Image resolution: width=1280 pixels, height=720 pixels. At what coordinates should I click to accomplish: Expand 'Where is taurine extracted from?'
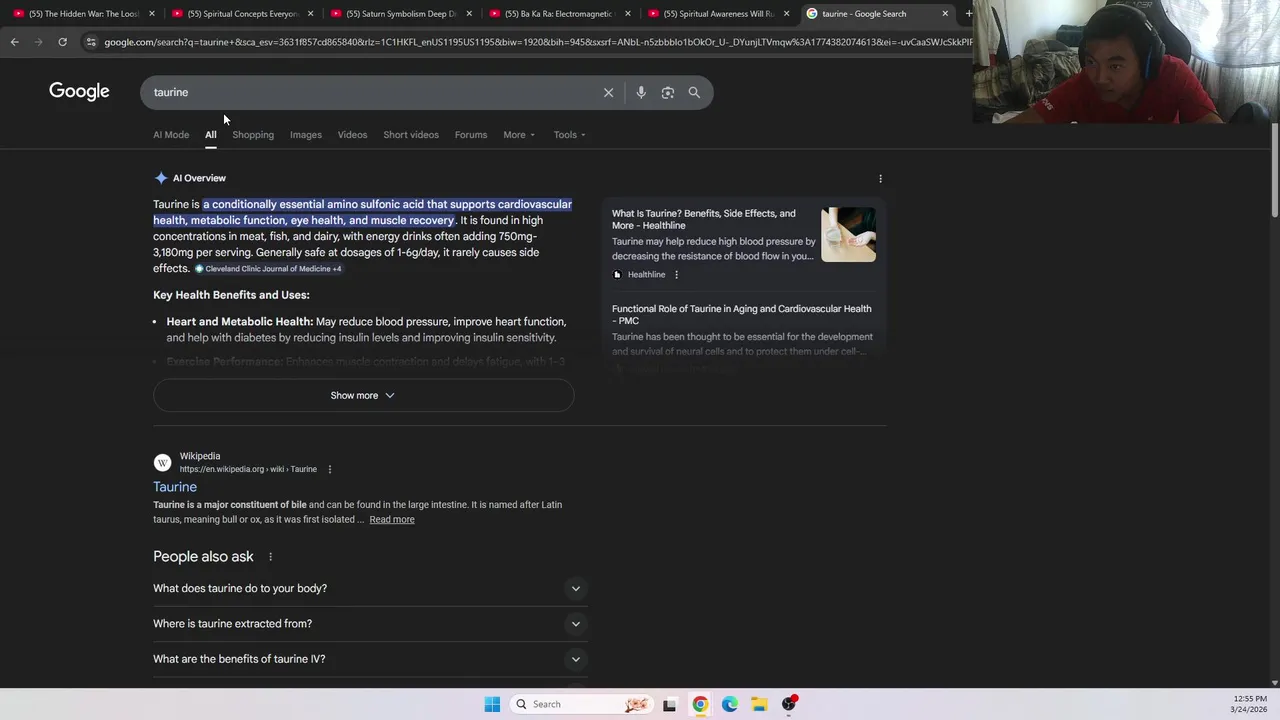coord(370,624)
